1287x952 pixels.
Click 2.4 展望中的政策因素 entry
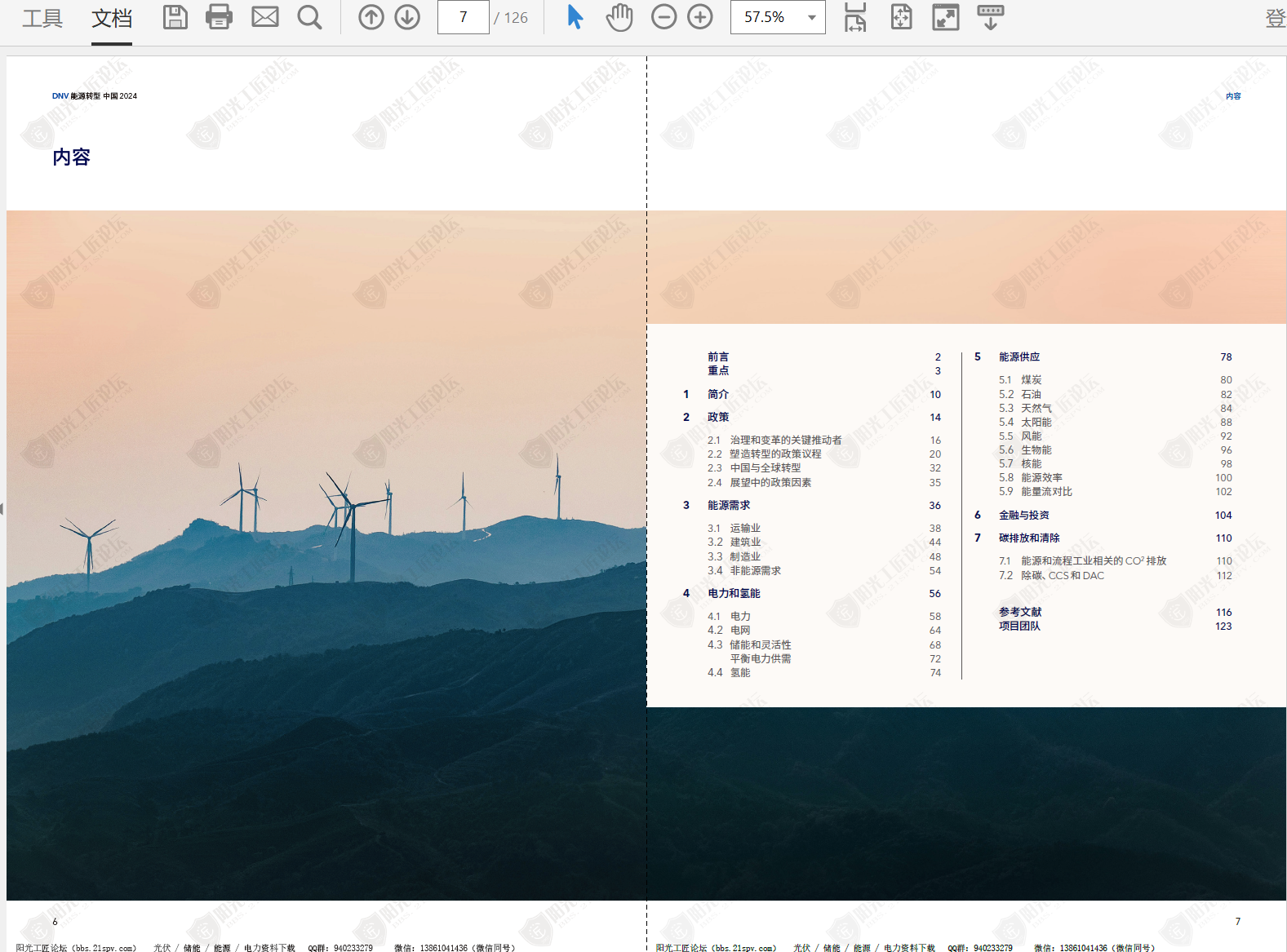click(759, 482)
